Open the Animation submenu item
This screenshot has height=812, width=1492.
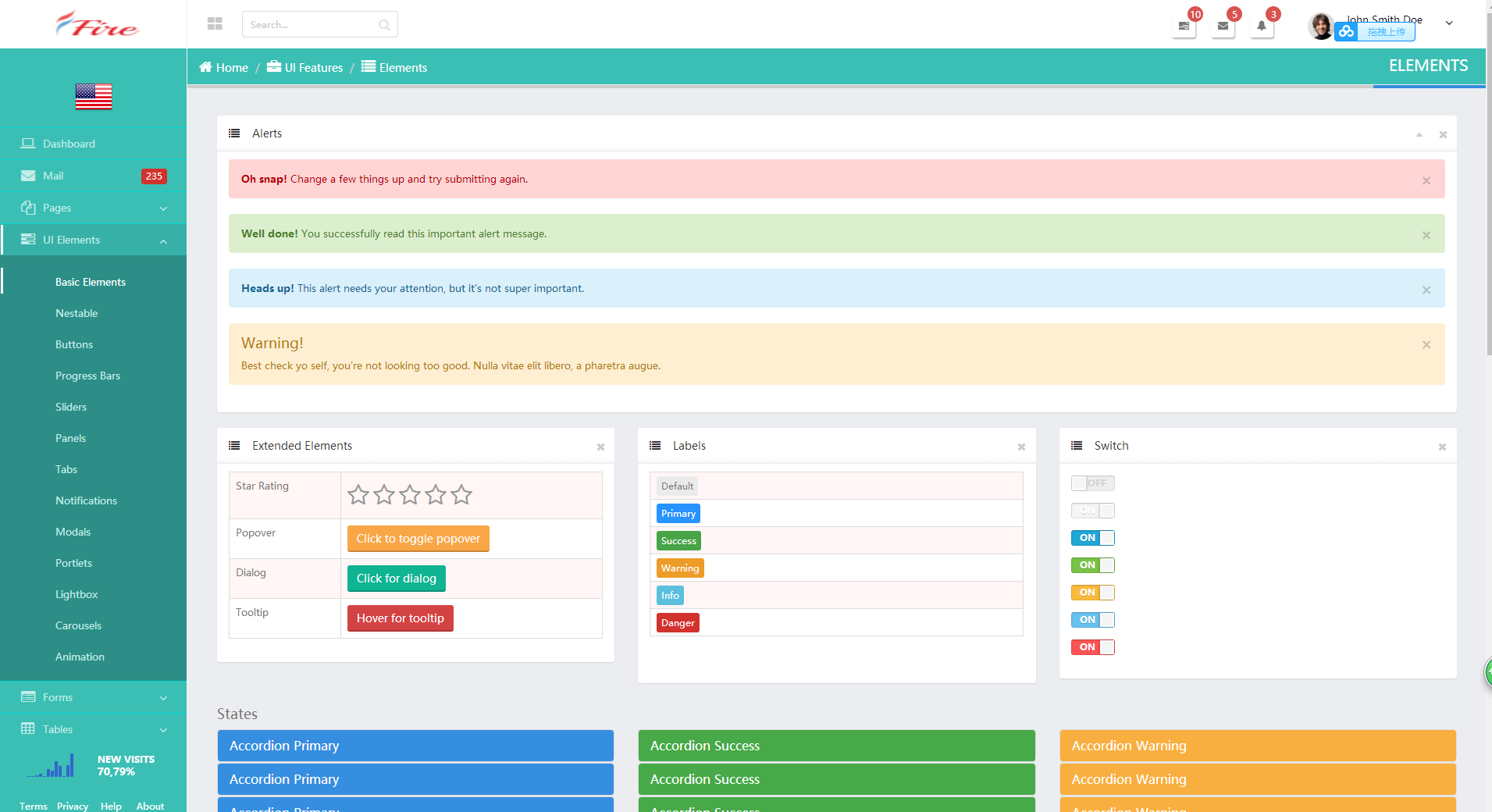(x=80, y=657)
